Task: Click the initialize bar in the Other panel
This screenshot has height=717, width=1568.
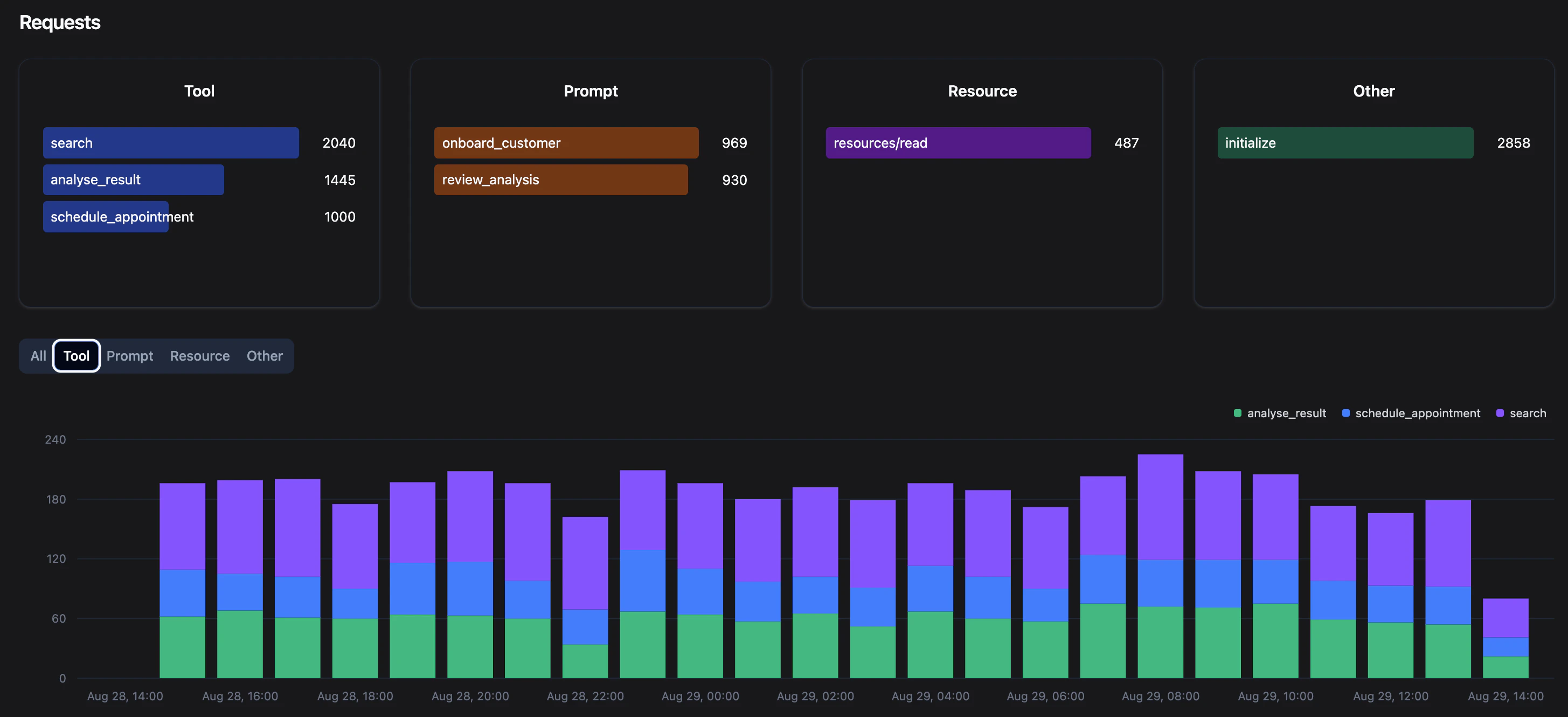Action: point(1345,142)
